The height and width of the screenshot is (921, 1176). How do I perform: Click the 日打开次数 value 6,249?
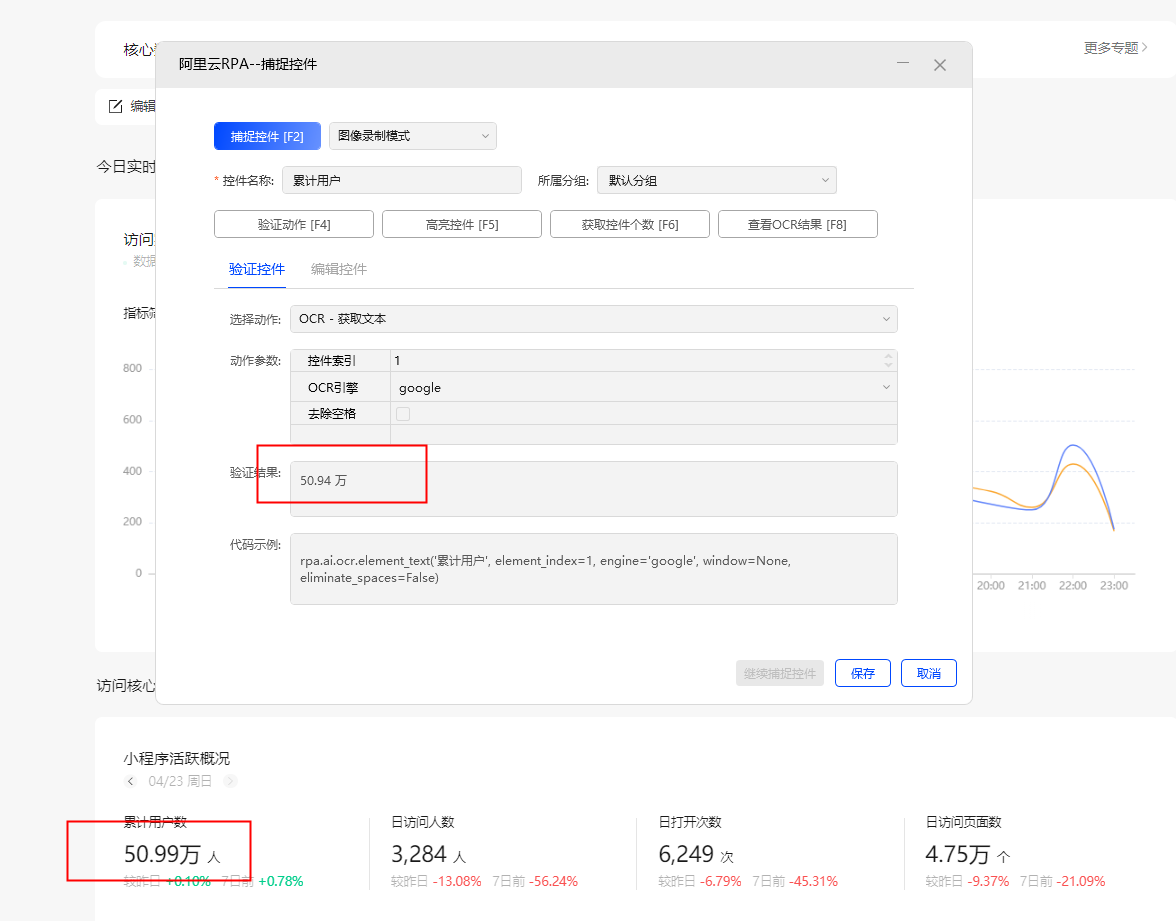686,854
